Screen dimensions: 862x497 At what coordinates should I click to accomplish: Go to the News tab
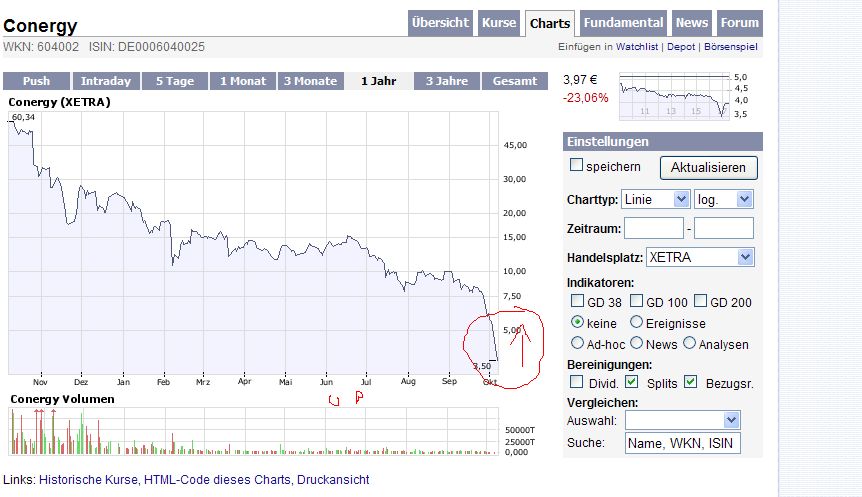pos(691,23)
